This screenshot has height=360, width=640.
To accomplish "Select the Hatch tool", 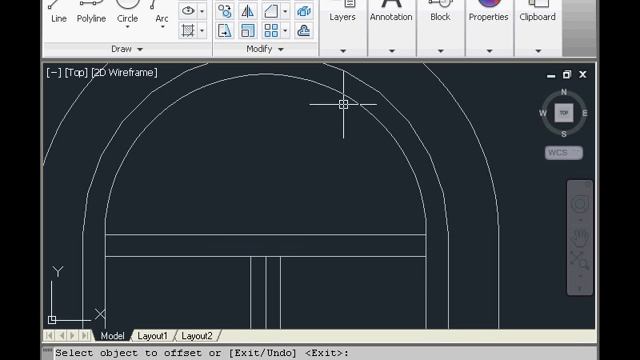I will coord(188,31).
